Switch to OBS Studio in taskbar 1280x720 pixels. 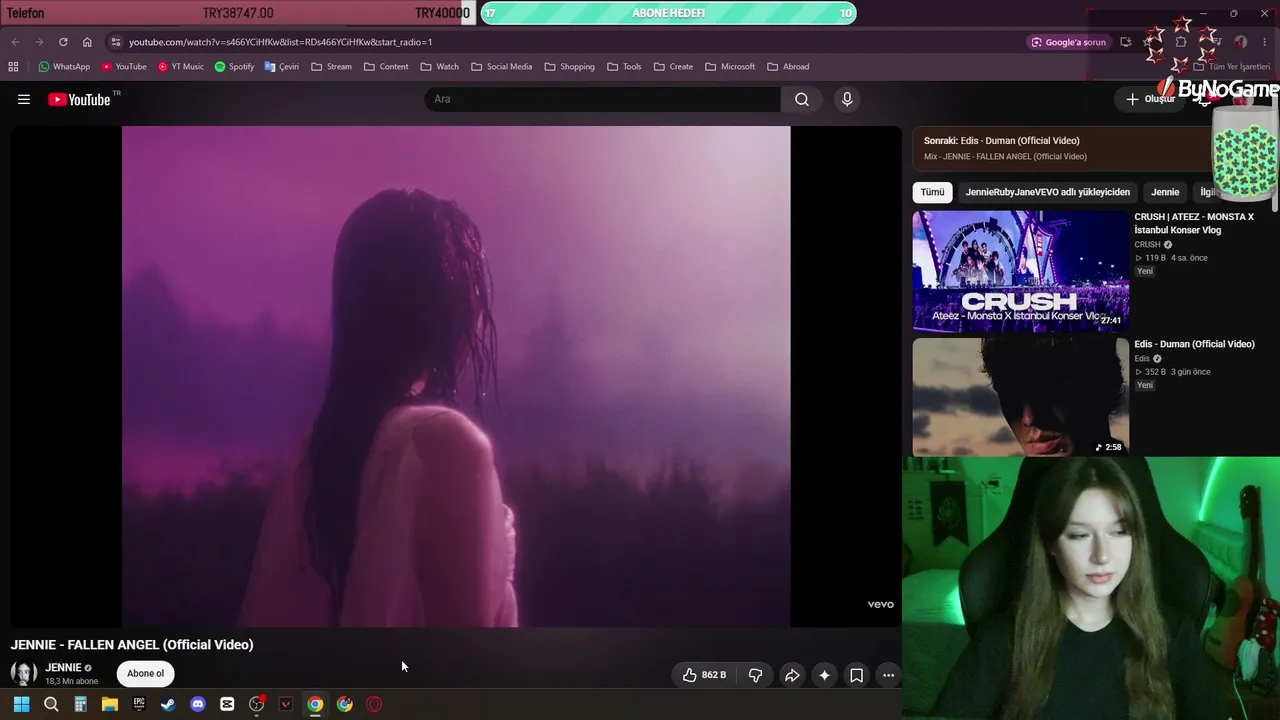tap(257, 704)
